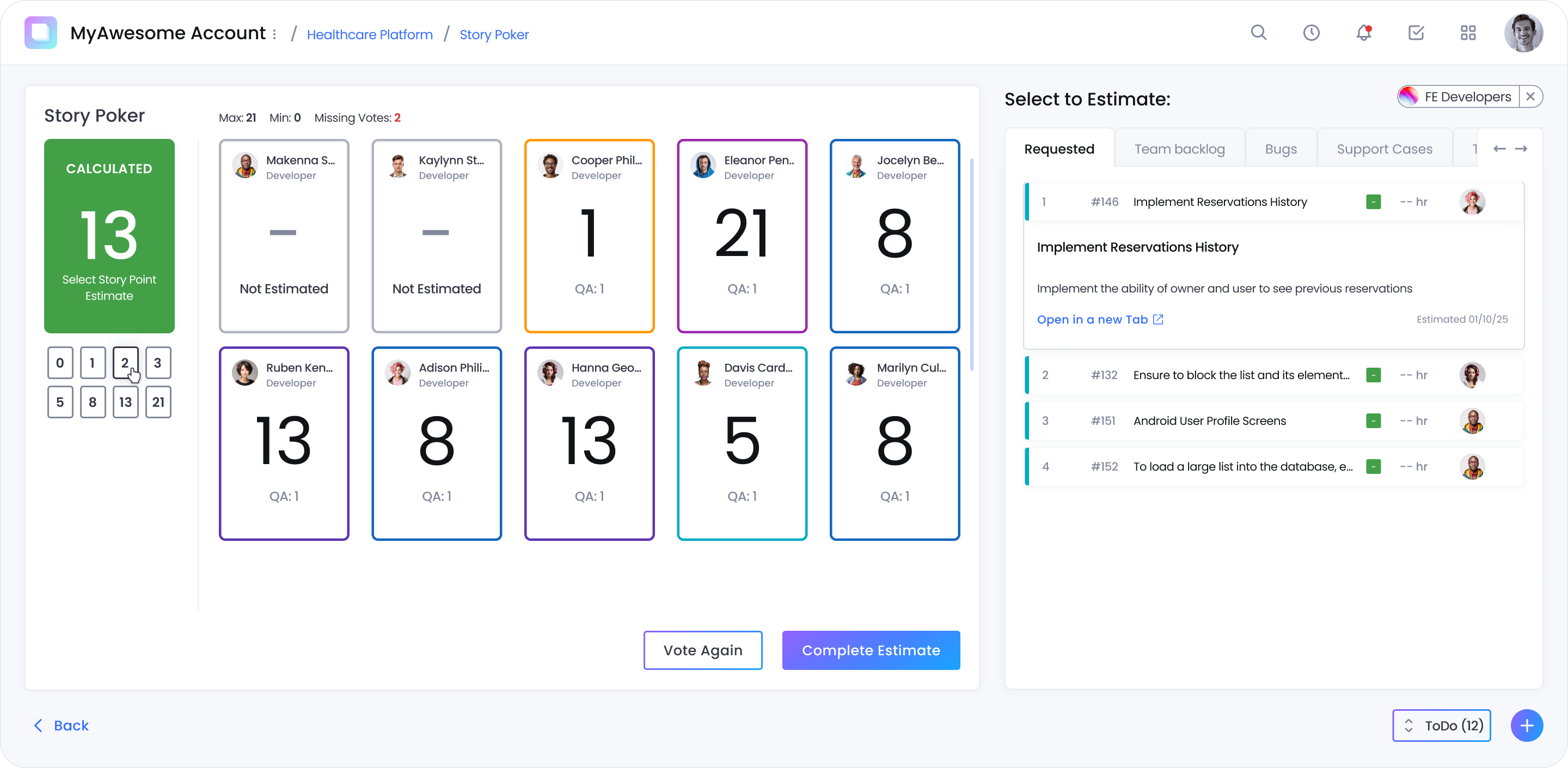Switch to the Bugs tab

coord(1280,149)
